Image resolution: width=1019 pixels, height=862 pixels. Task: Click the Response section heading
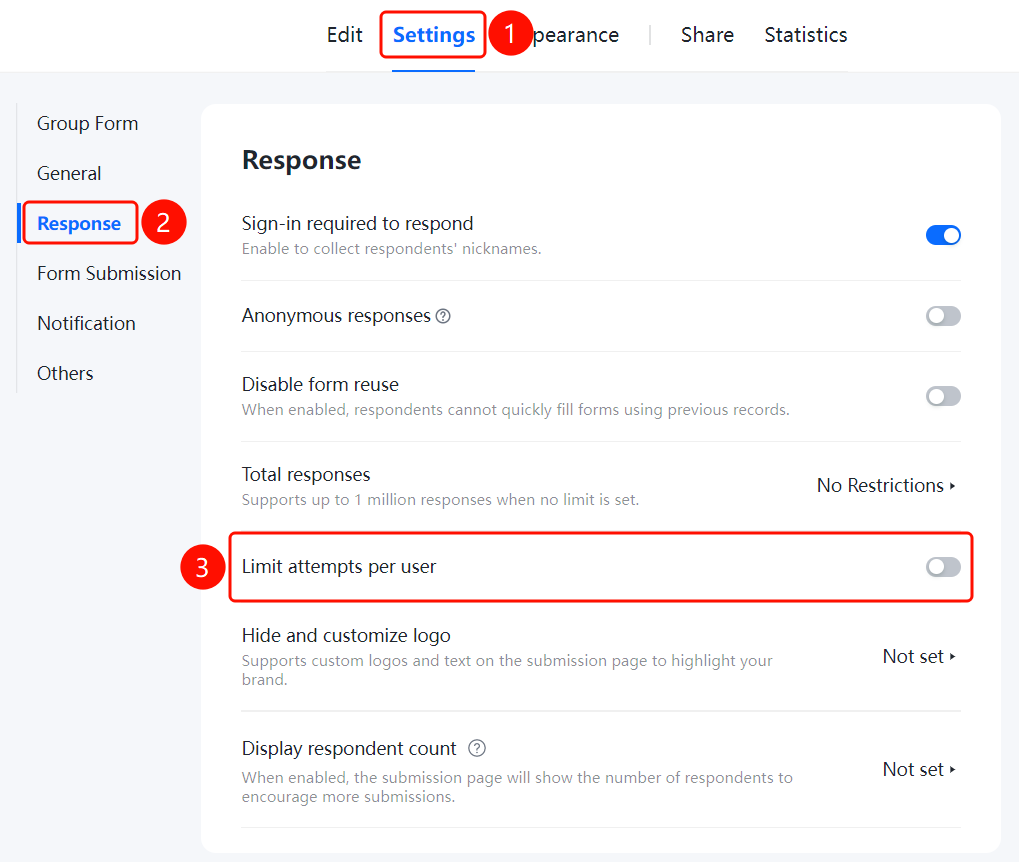[302, 160]
